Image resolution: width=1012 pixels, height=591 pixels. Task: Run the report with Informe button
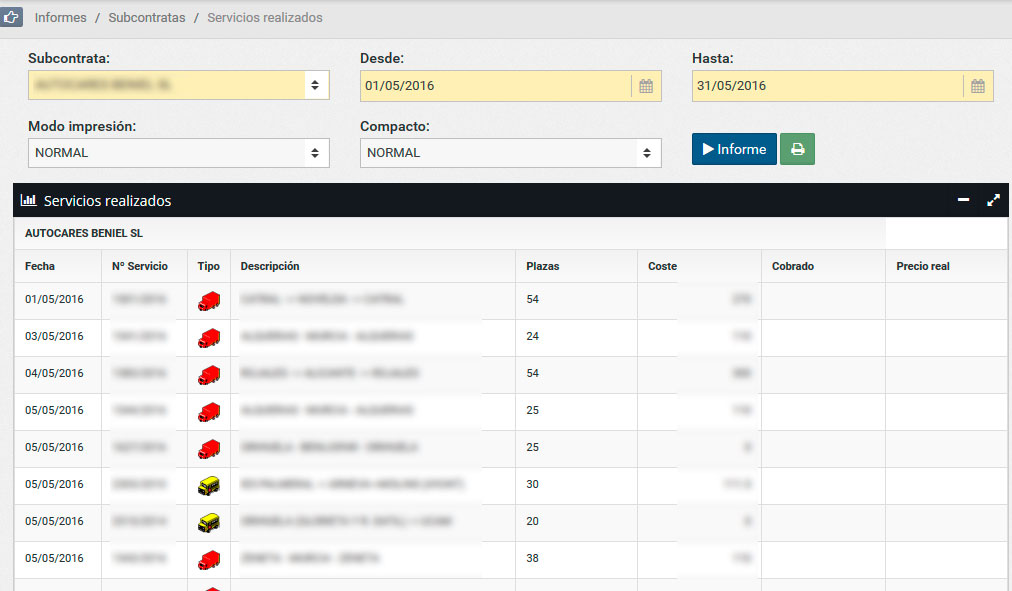734,149
